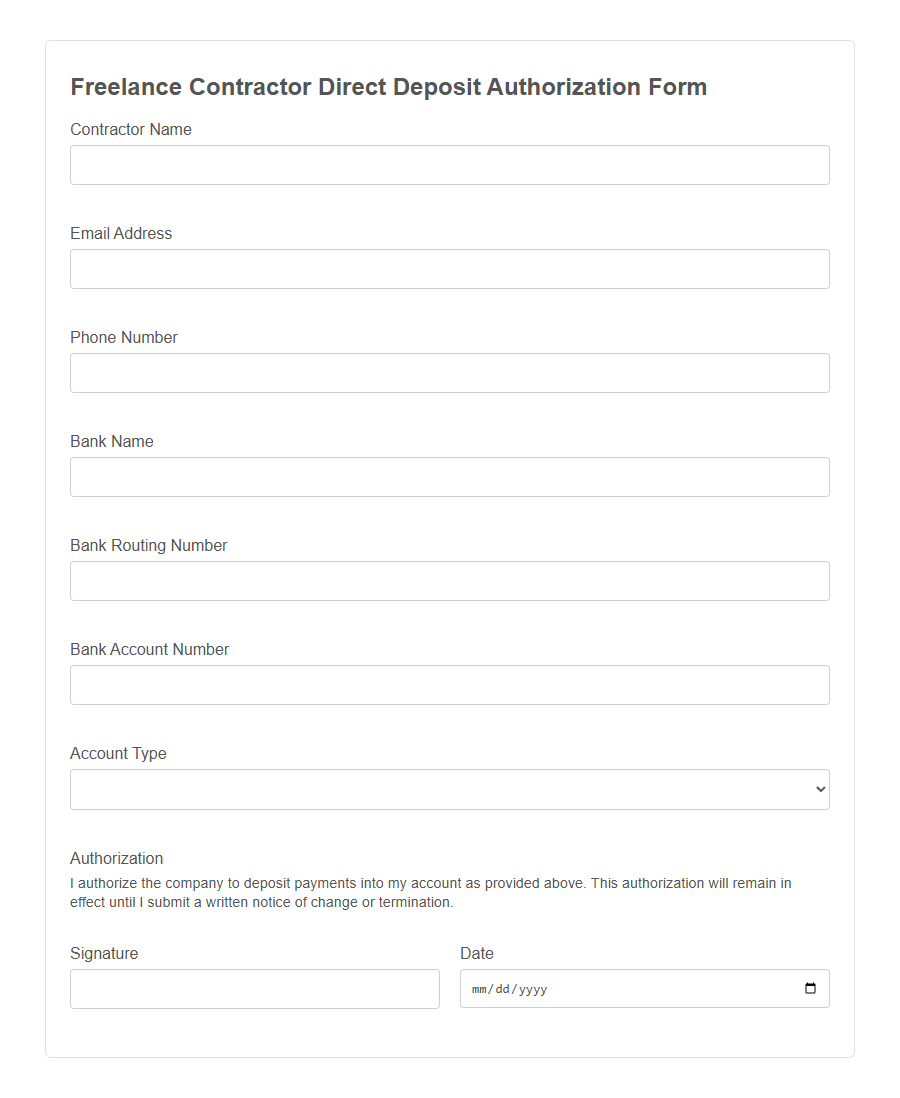
Task: Click the Phone Number input field
Action: point(449,372)
